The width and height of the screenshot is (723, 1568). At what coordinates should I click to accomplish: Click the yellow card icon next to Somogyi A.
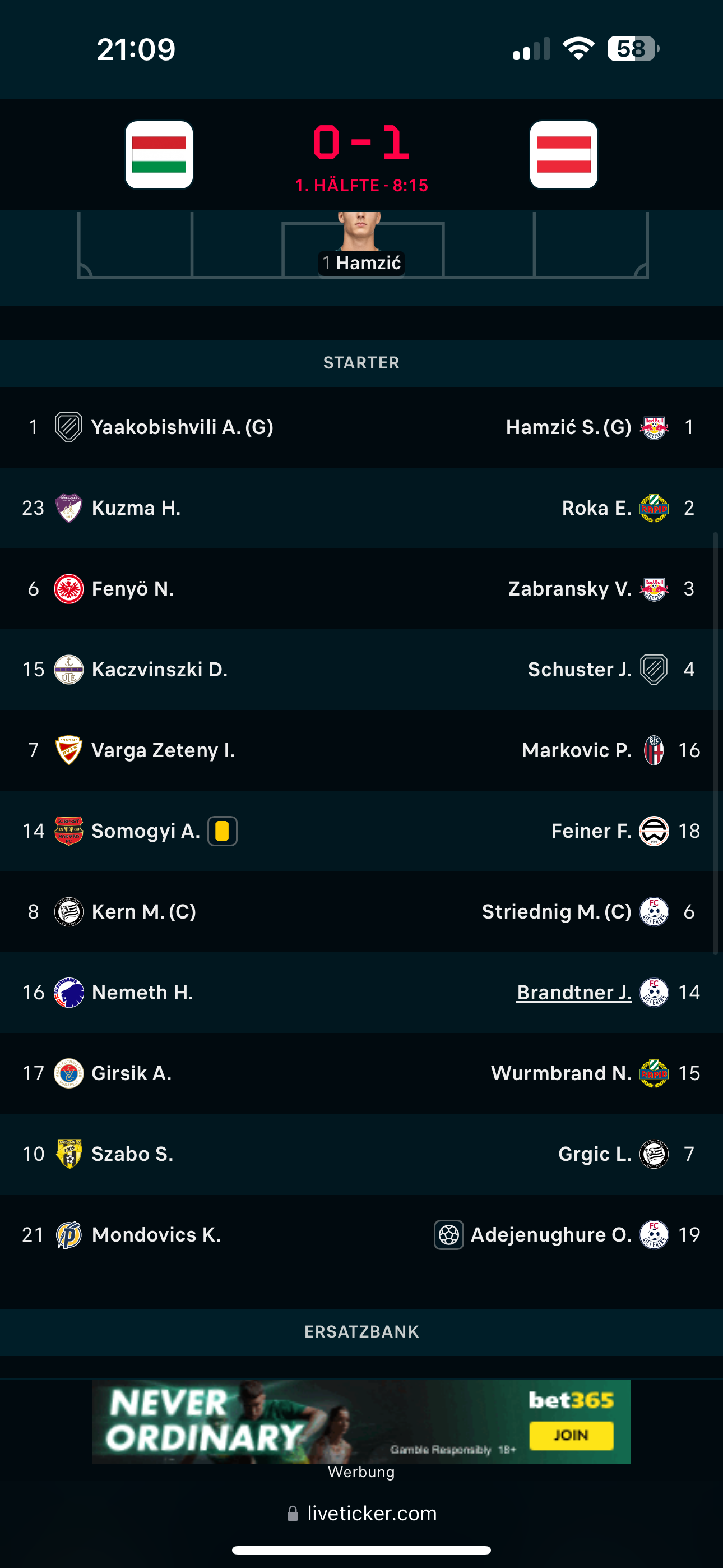click(223, 831)
